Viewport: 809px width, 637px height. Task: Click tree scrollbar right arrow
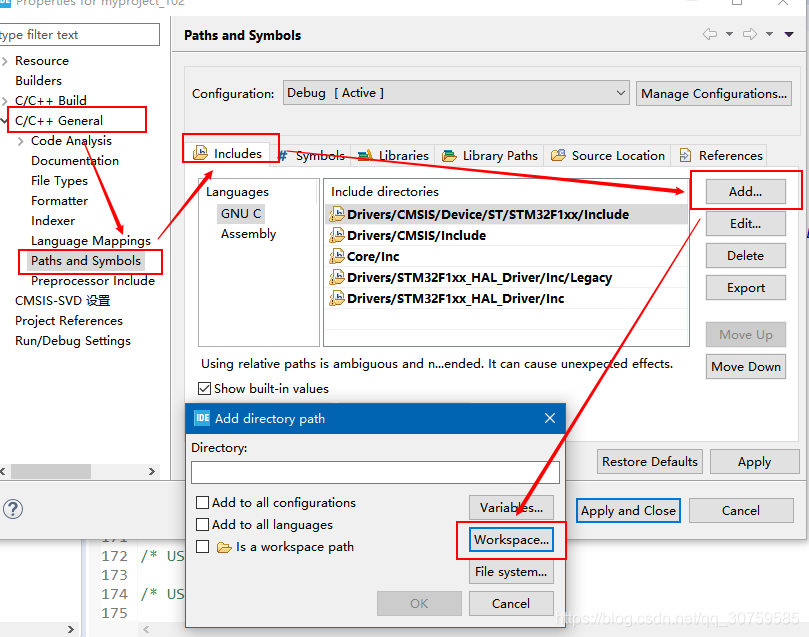tap(152, 471)
